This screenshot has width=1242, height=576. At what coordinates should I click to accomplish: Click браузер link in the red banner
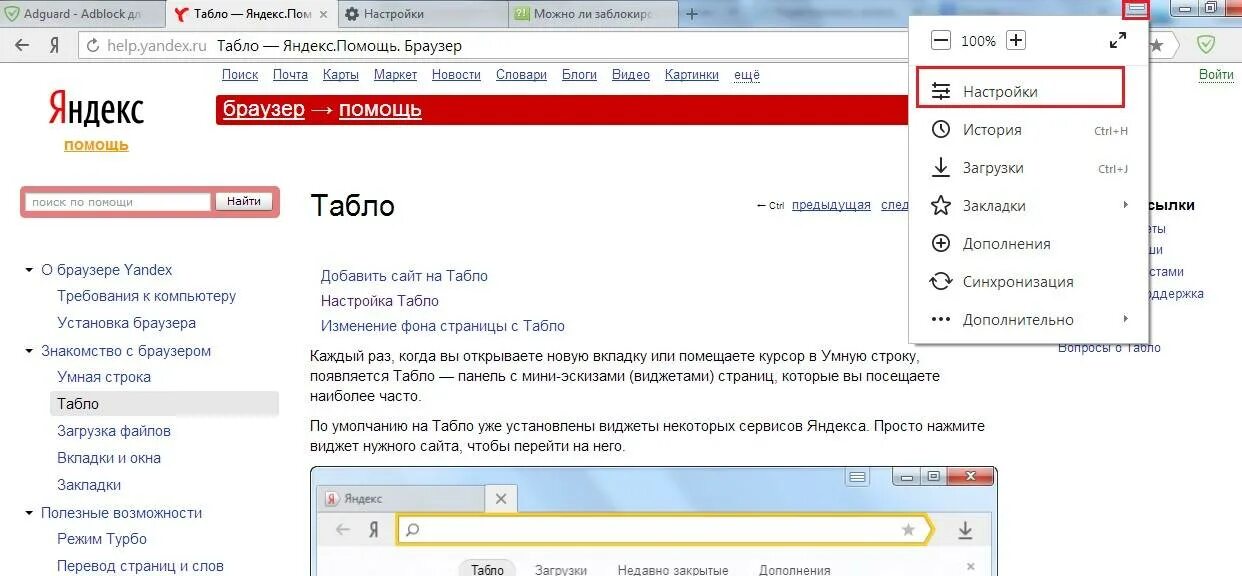(x=264, y=109)
